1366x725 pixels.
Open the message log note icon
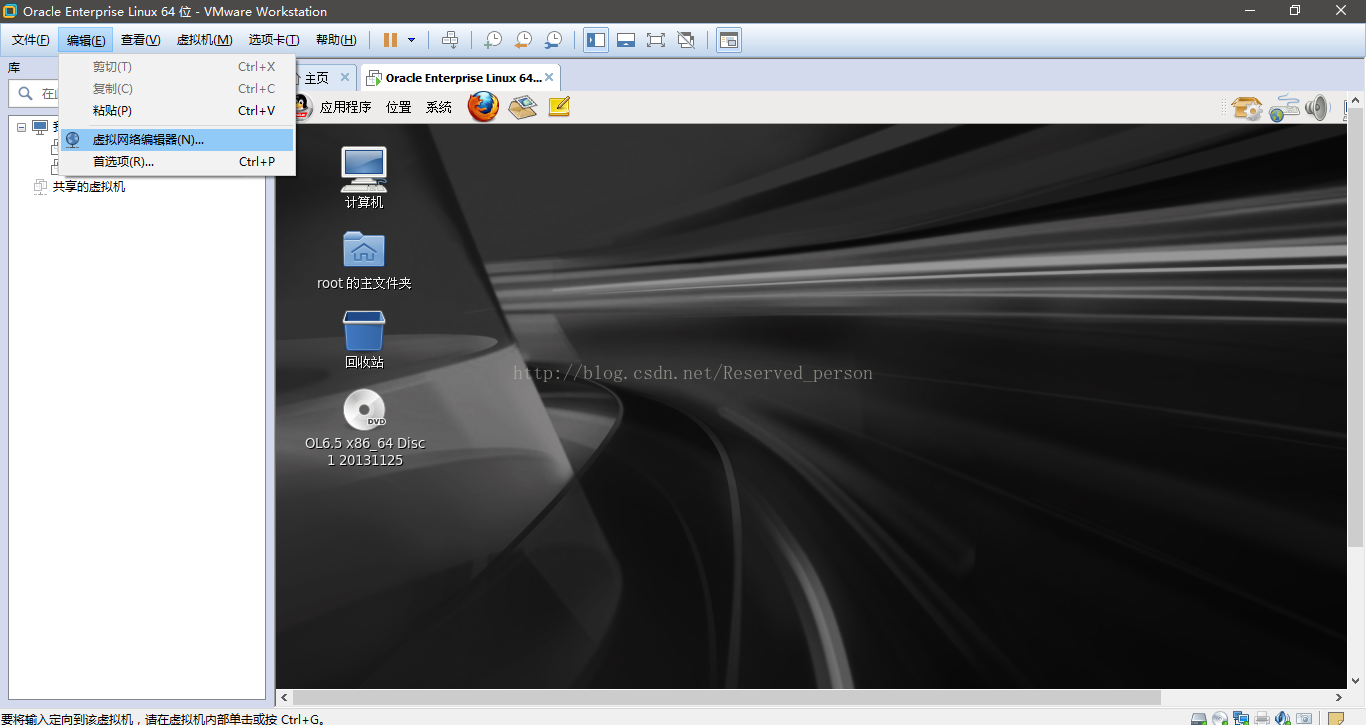(1336, 717)
